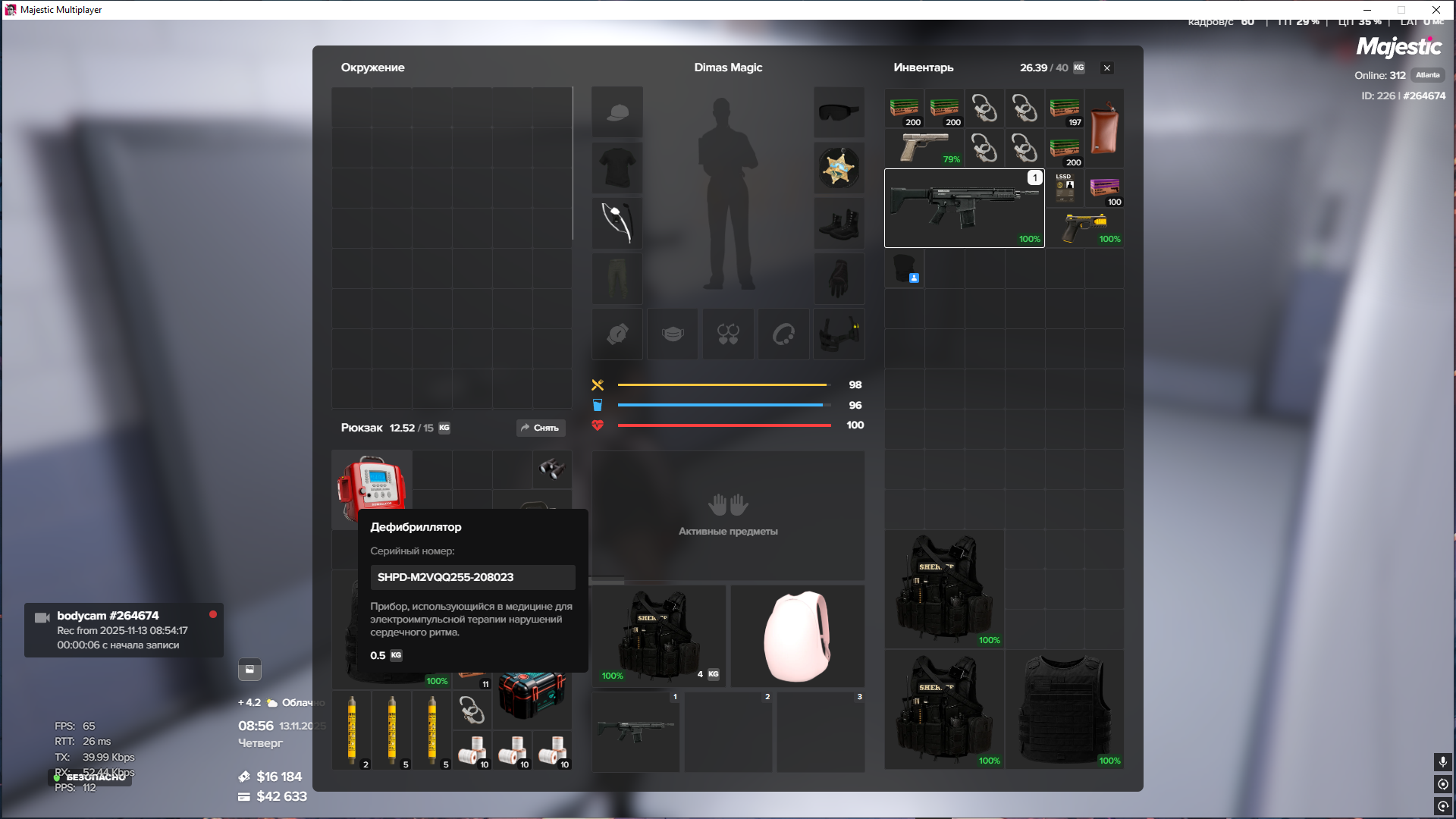
Task: Click the health bar showing 100
Action: pyautogui.click(x=724, y=425)
